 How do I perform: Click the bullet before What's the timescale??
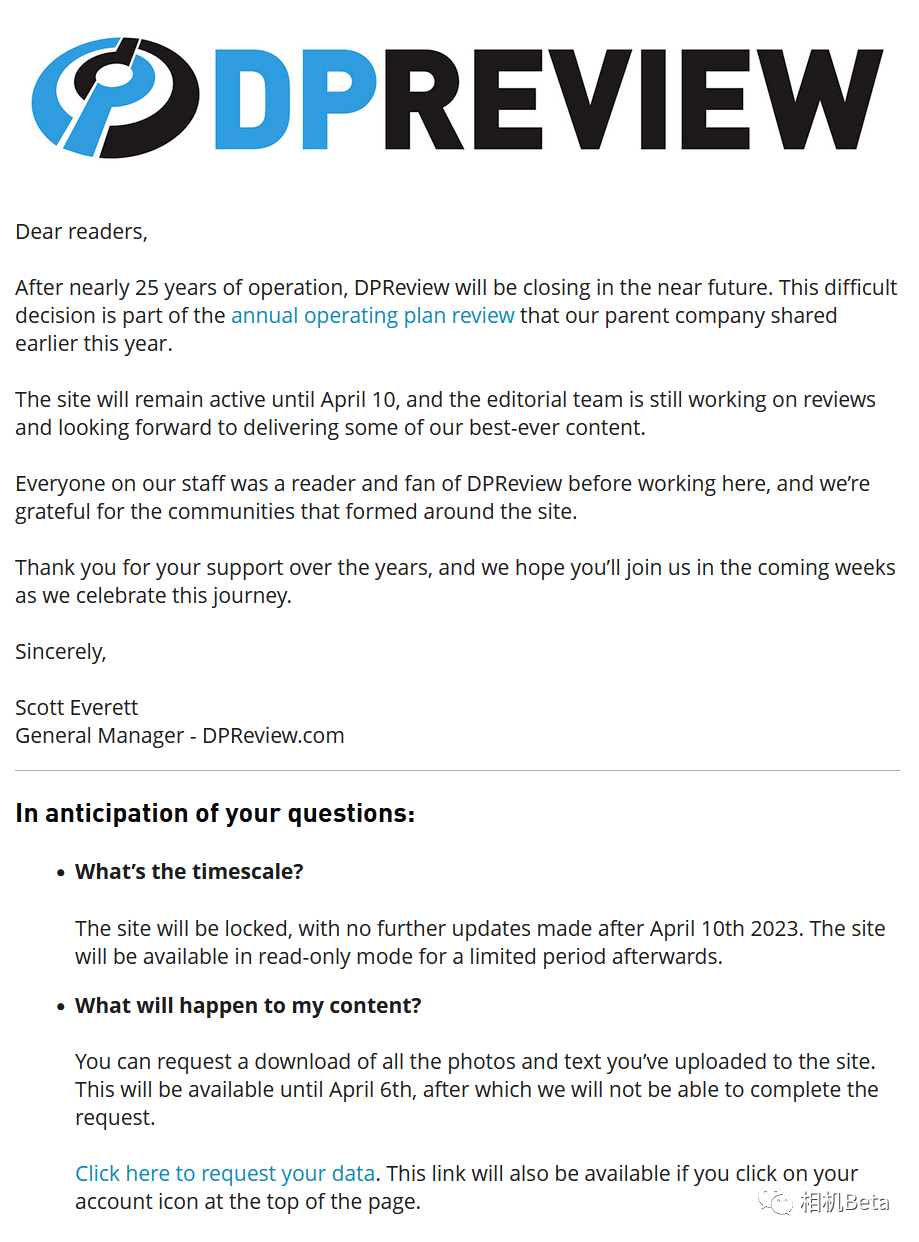(x=62, y=872)
